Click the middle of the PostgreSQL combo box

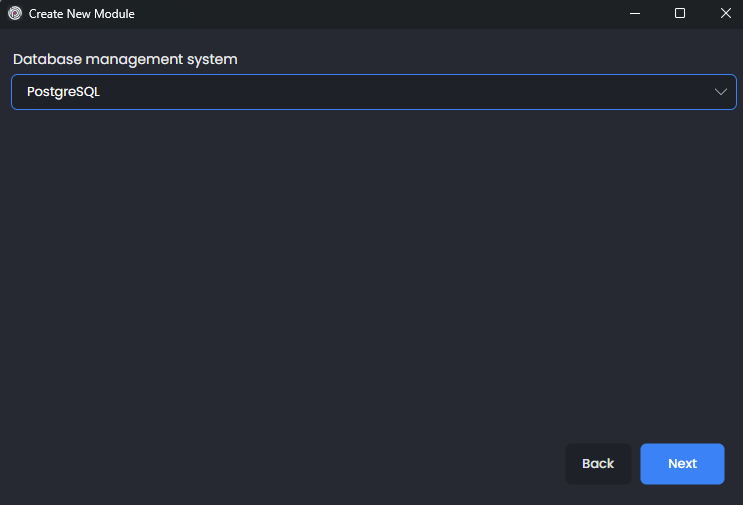click(373, 92)
